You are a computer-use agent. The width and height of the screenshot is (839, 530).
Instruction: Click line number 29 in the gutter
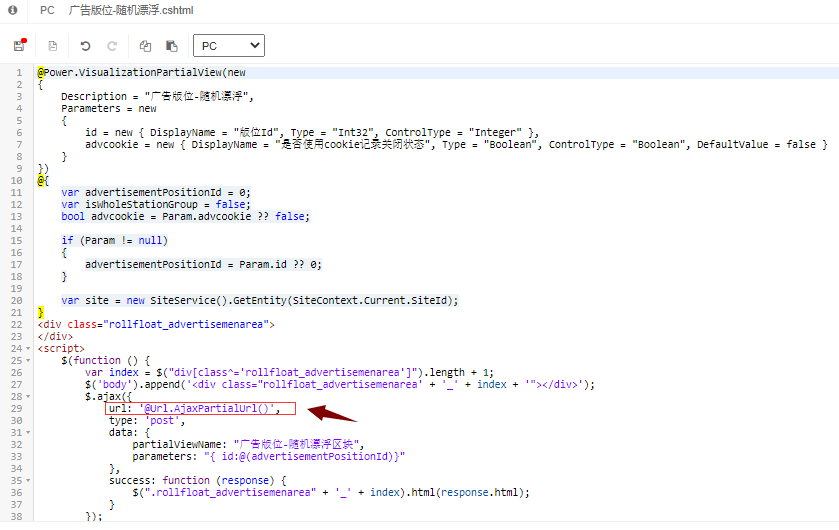pos(15,409)
